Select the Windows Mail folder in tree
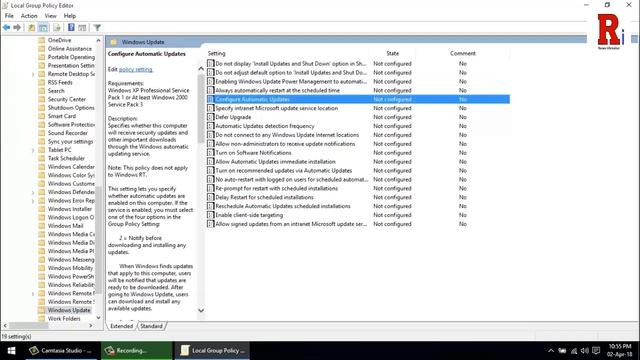Image resolution: width=640 pixels, height=360 pixels. coord(65,226)
